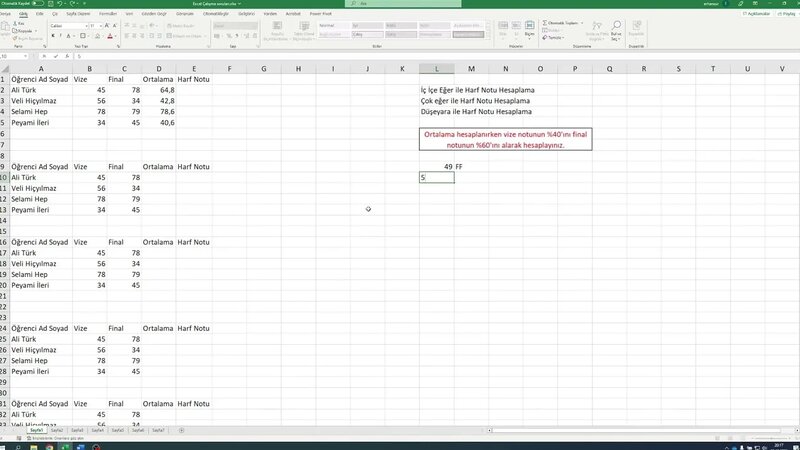The width and height of the screenshot is (800, 450).
Task: Switch to the Sayfa2 sheet tab
Action: pos(57,431)
